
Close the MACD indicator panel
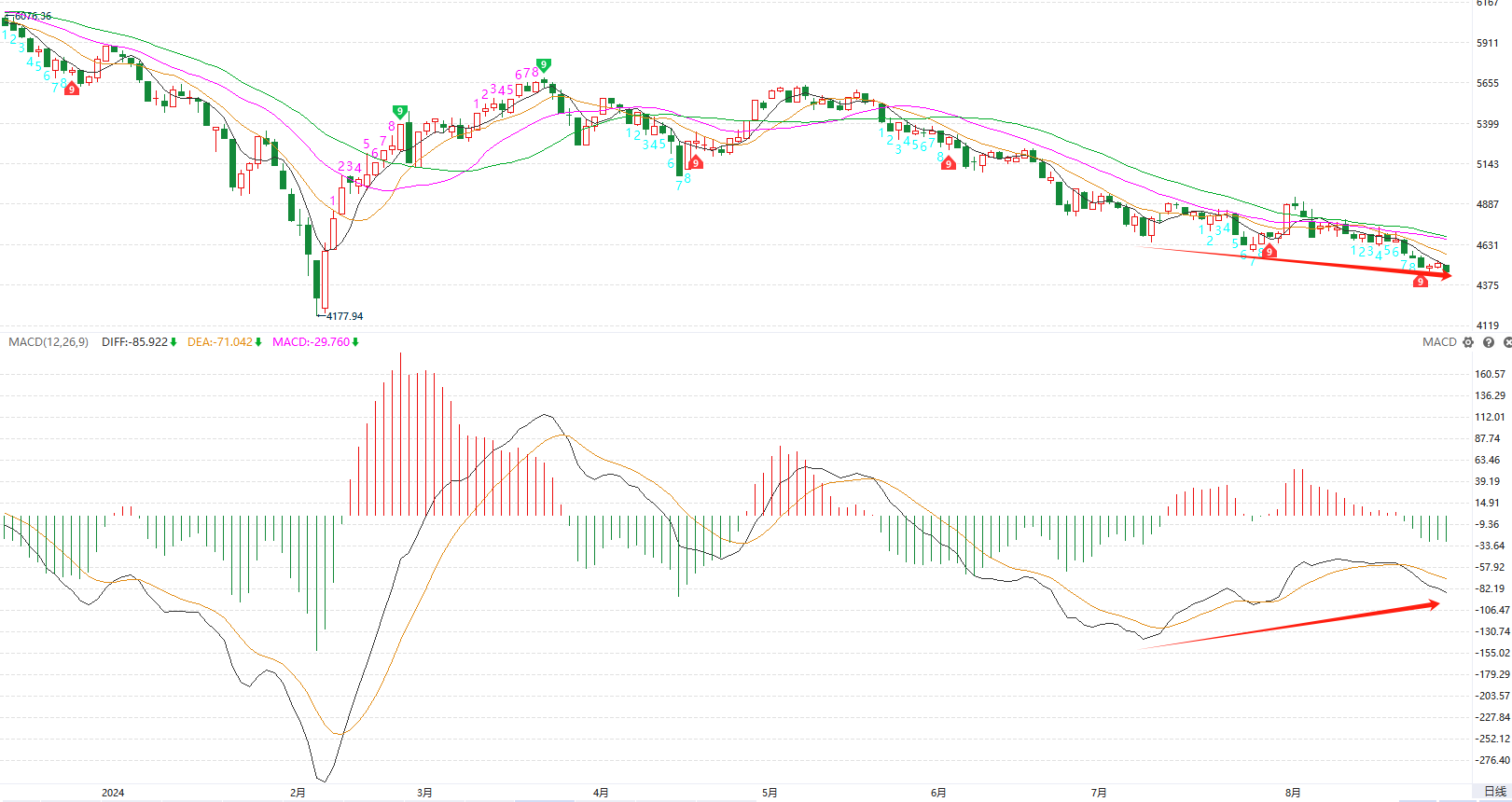pyautogui.click(x=1506, y=342)
